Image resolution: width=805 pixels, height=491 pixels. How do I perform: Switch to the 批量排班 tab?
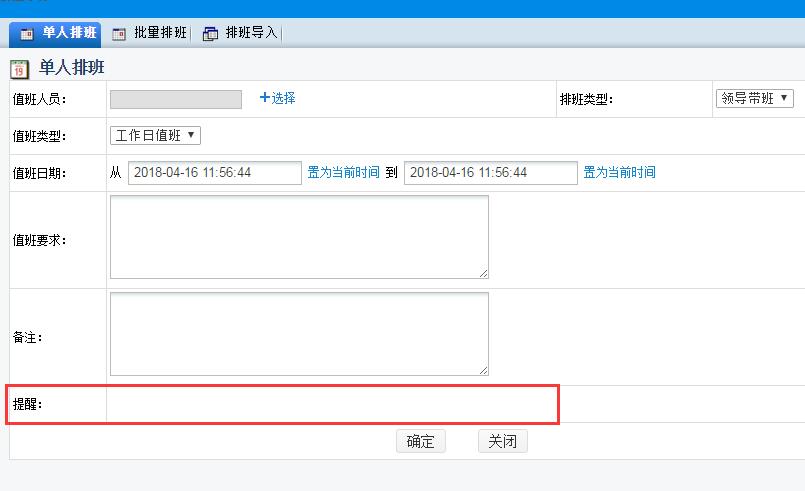[149, 33]
